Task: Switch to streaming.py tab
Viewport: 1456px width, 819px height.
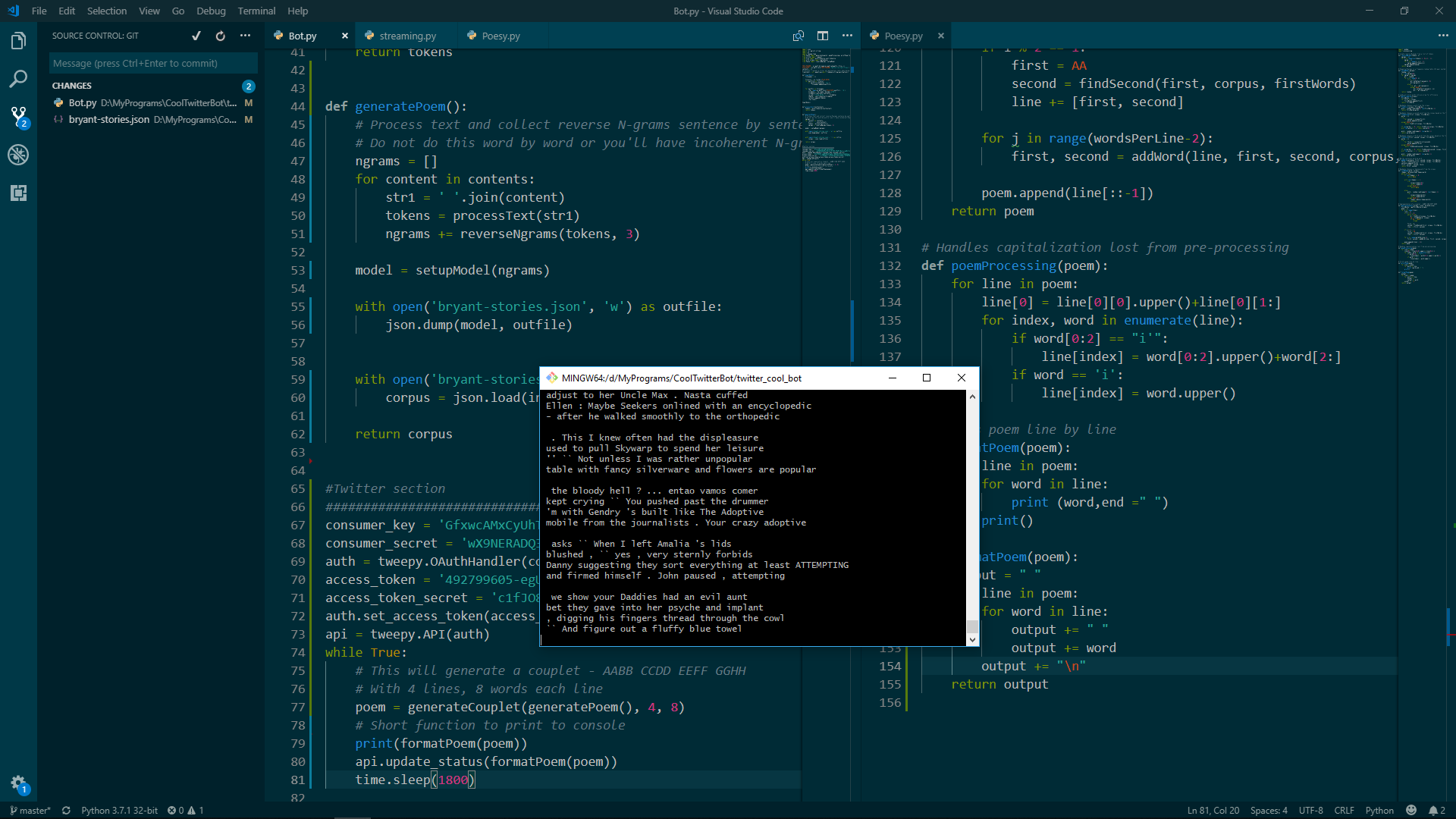Action: pyautogui.click(x=407, y=36)
